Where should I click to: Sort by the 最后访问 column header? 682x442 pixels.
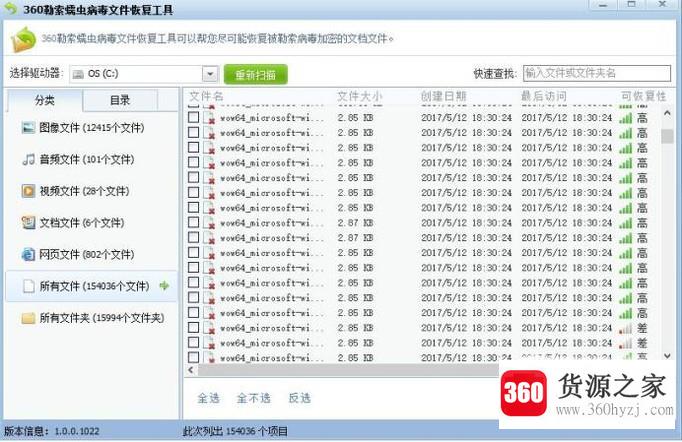coord(544,96)
